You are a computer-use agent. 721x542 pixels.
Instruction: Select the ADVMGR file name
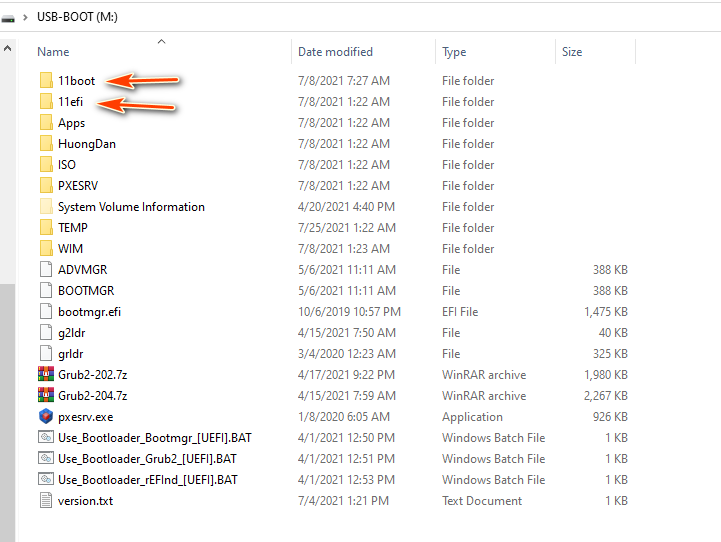coord(82,269)
